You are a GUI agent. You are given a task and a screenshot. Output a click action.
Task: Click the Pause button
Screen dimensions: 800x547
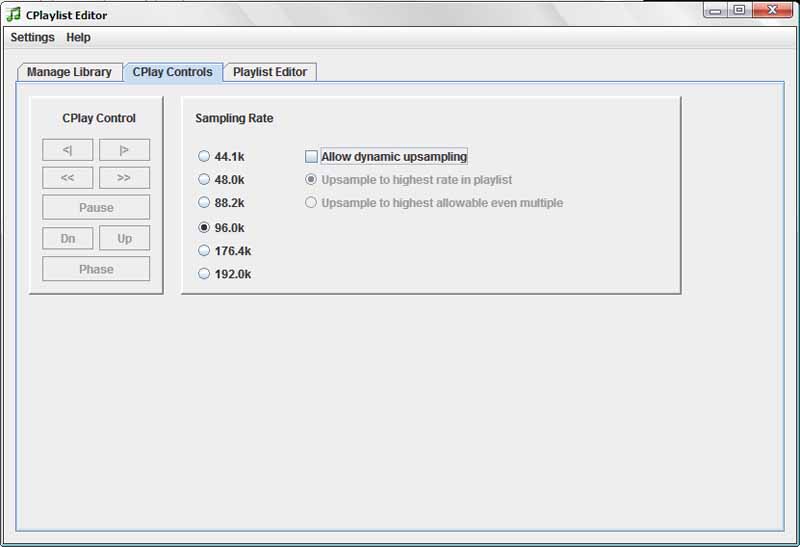pos(96,207)
